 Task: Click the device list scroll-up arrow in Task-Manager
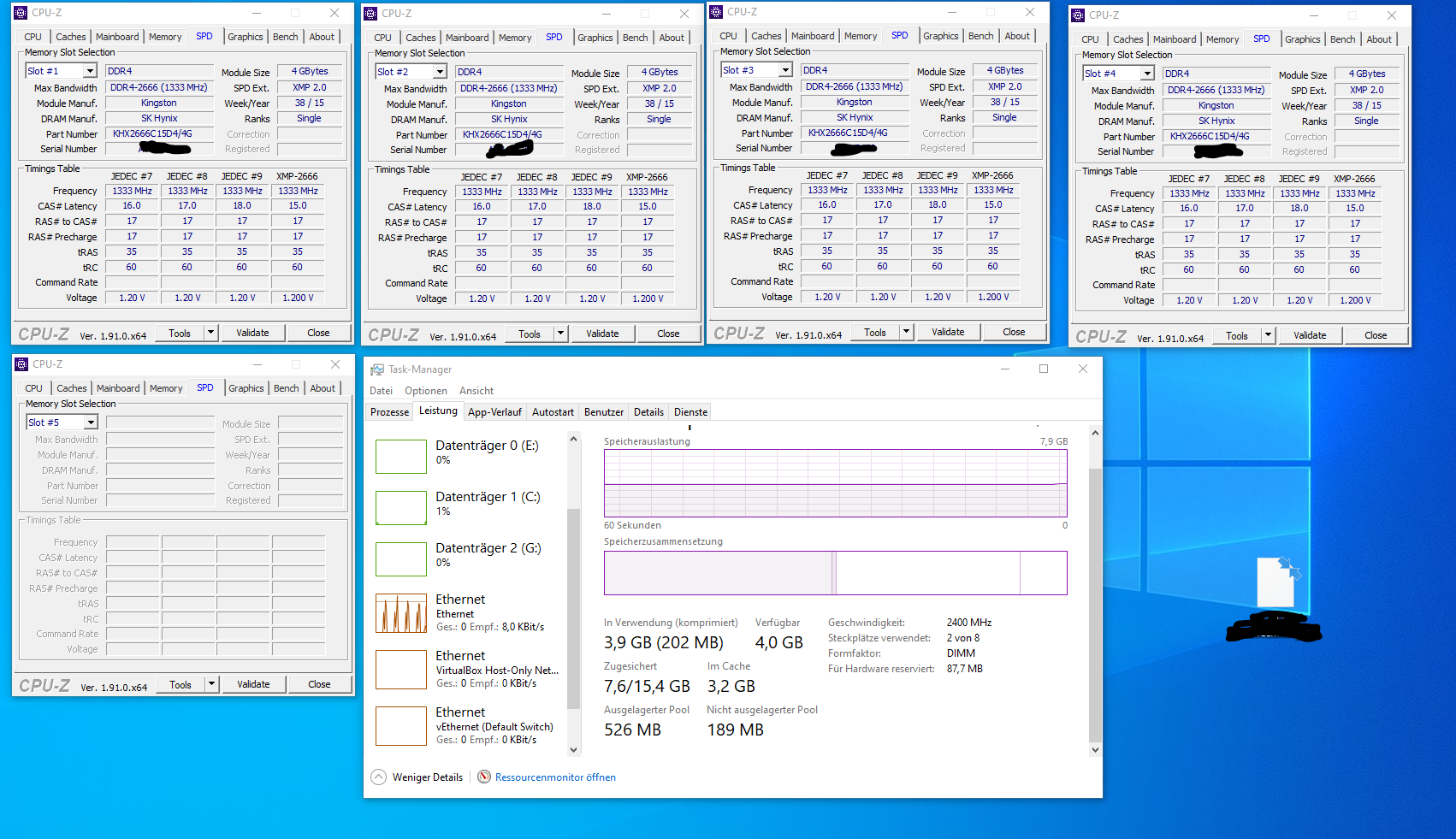click(574, 439)
